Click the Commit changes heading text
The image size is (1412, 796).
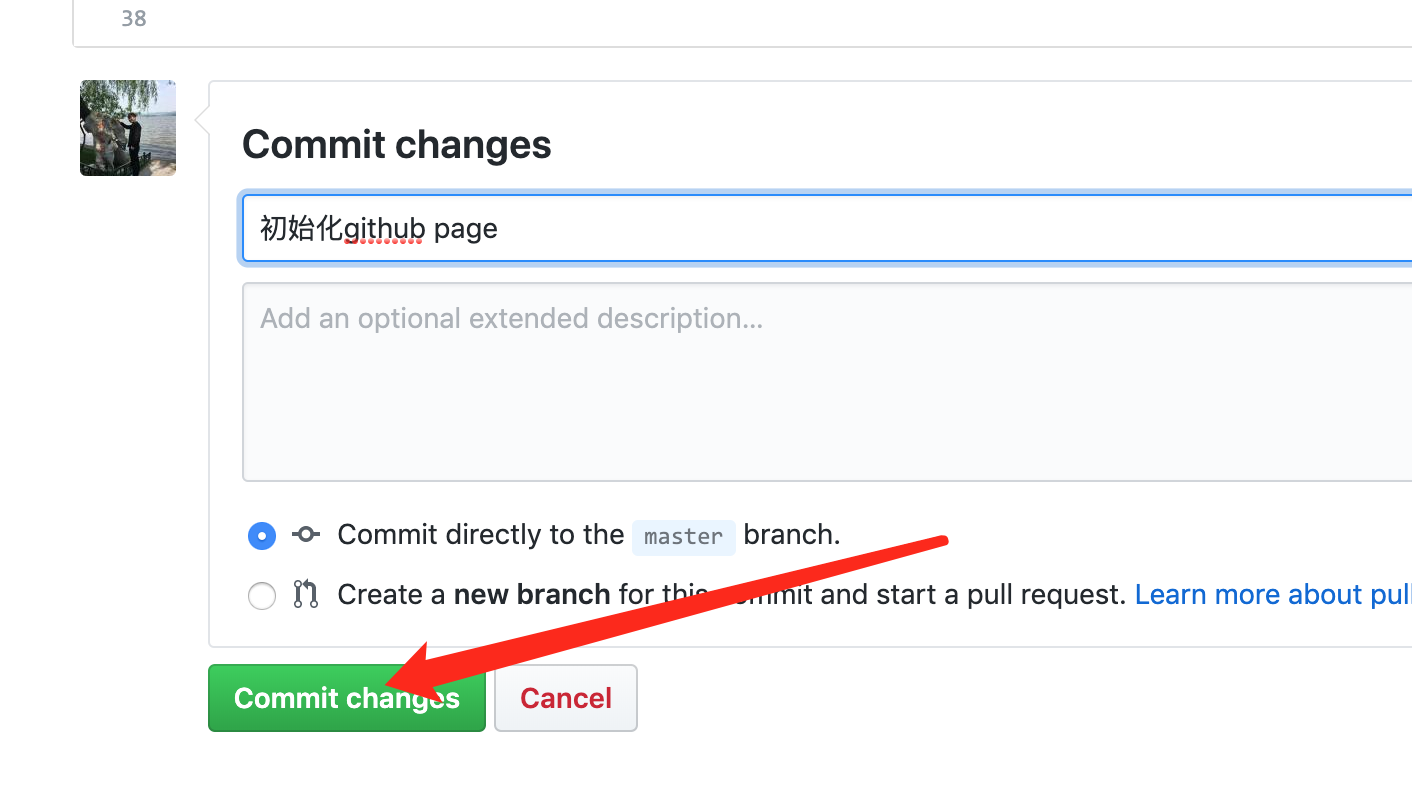coord(396,145)
